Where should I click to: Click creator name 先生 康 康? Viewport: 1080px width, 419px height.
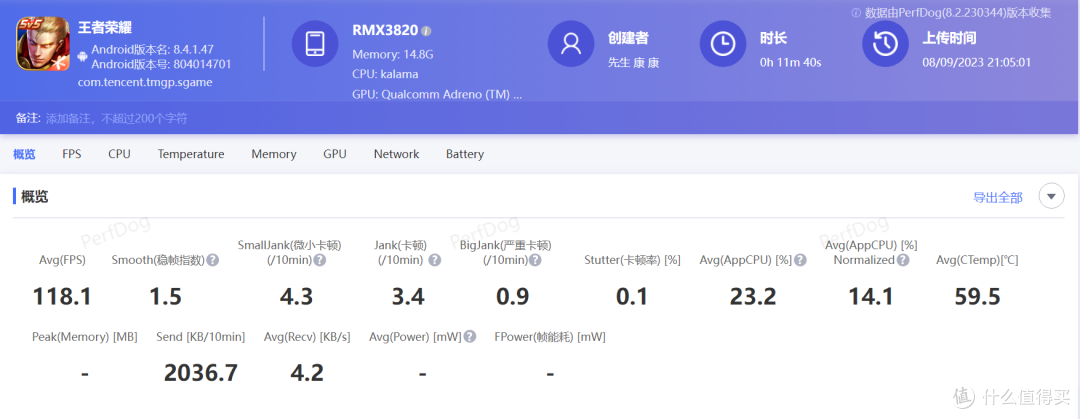coord(634,63)
